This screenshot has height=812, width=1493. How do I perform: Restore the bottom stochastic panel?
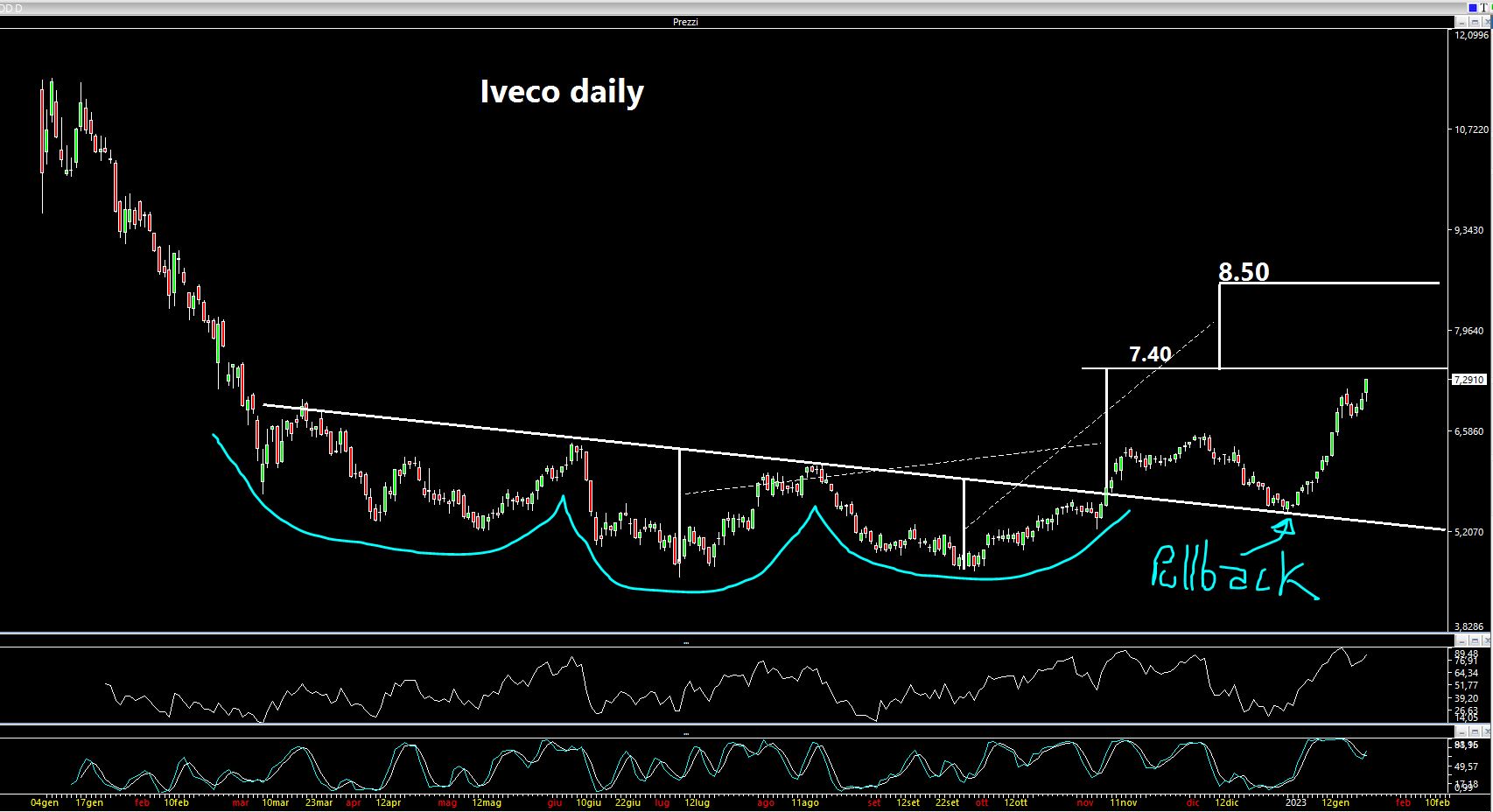pyautogui.click(x=1475, y=731)
